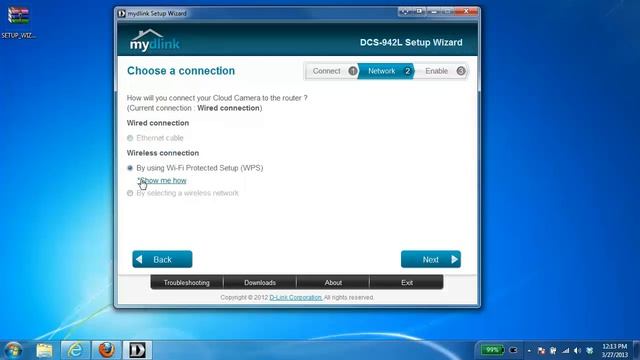Click the step 2 circle on Network

[407, 71]
